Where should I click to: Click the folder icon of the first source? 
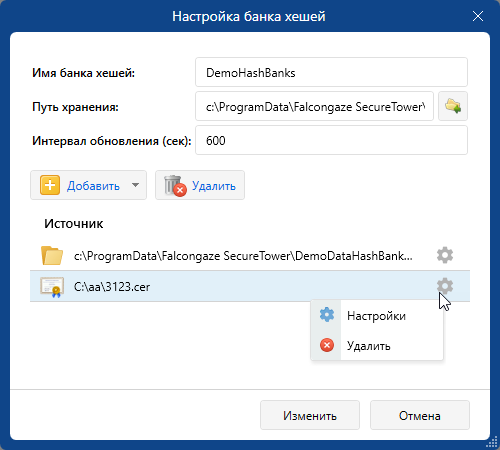[52, 256]
